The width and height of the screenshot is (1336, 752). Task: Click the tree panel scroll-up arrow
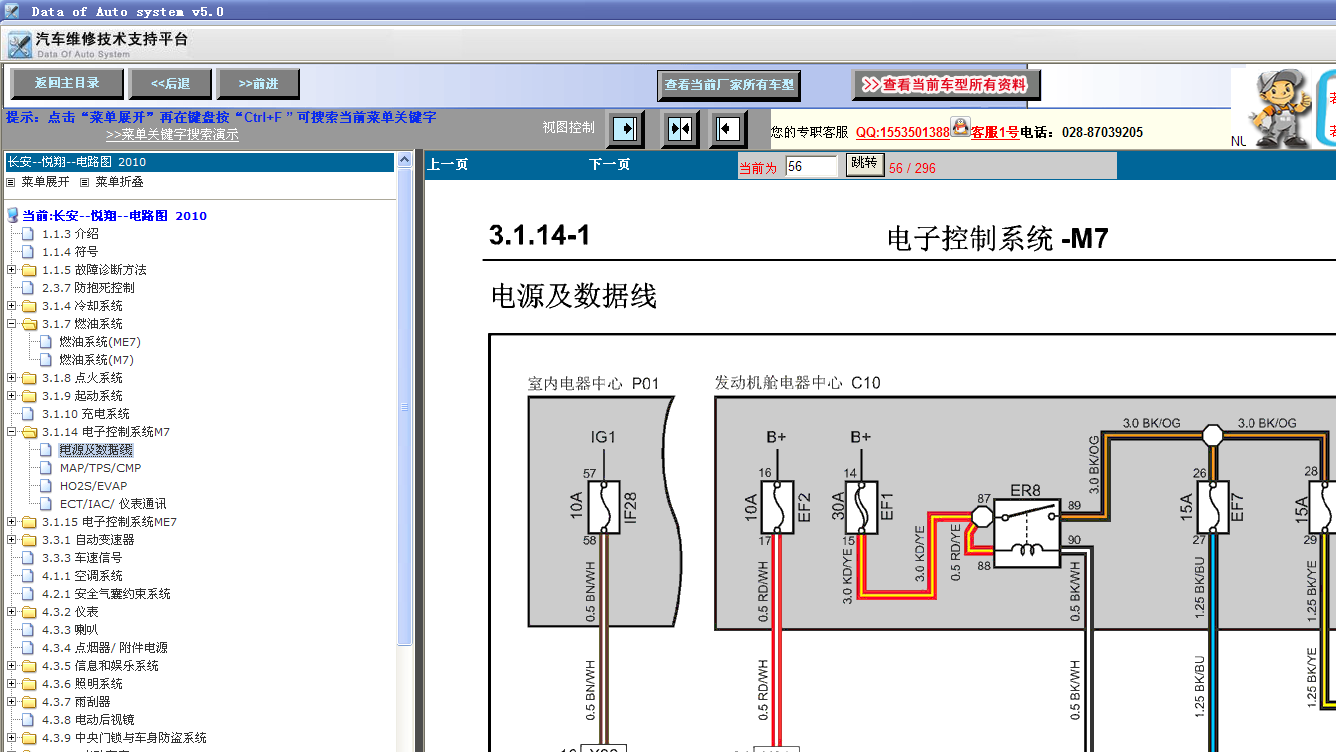(x=405, y=159)
